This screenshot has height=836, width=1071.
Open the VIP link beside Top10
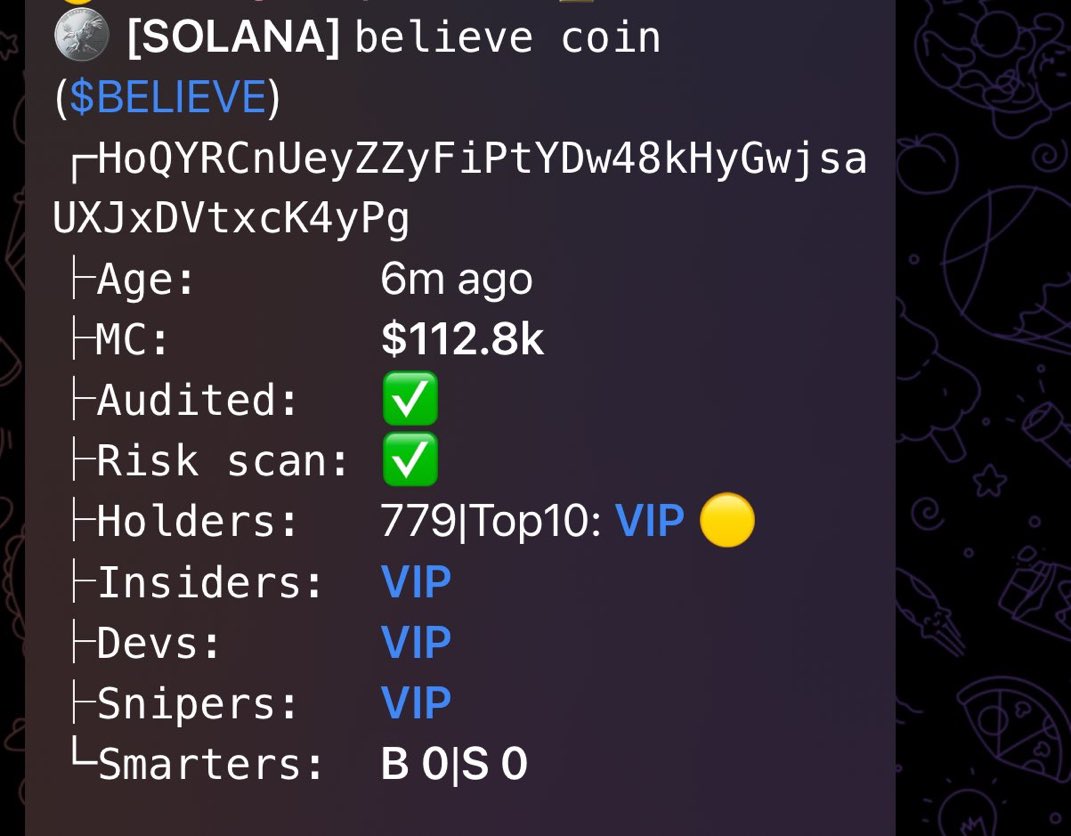click(x=650, y=520)
